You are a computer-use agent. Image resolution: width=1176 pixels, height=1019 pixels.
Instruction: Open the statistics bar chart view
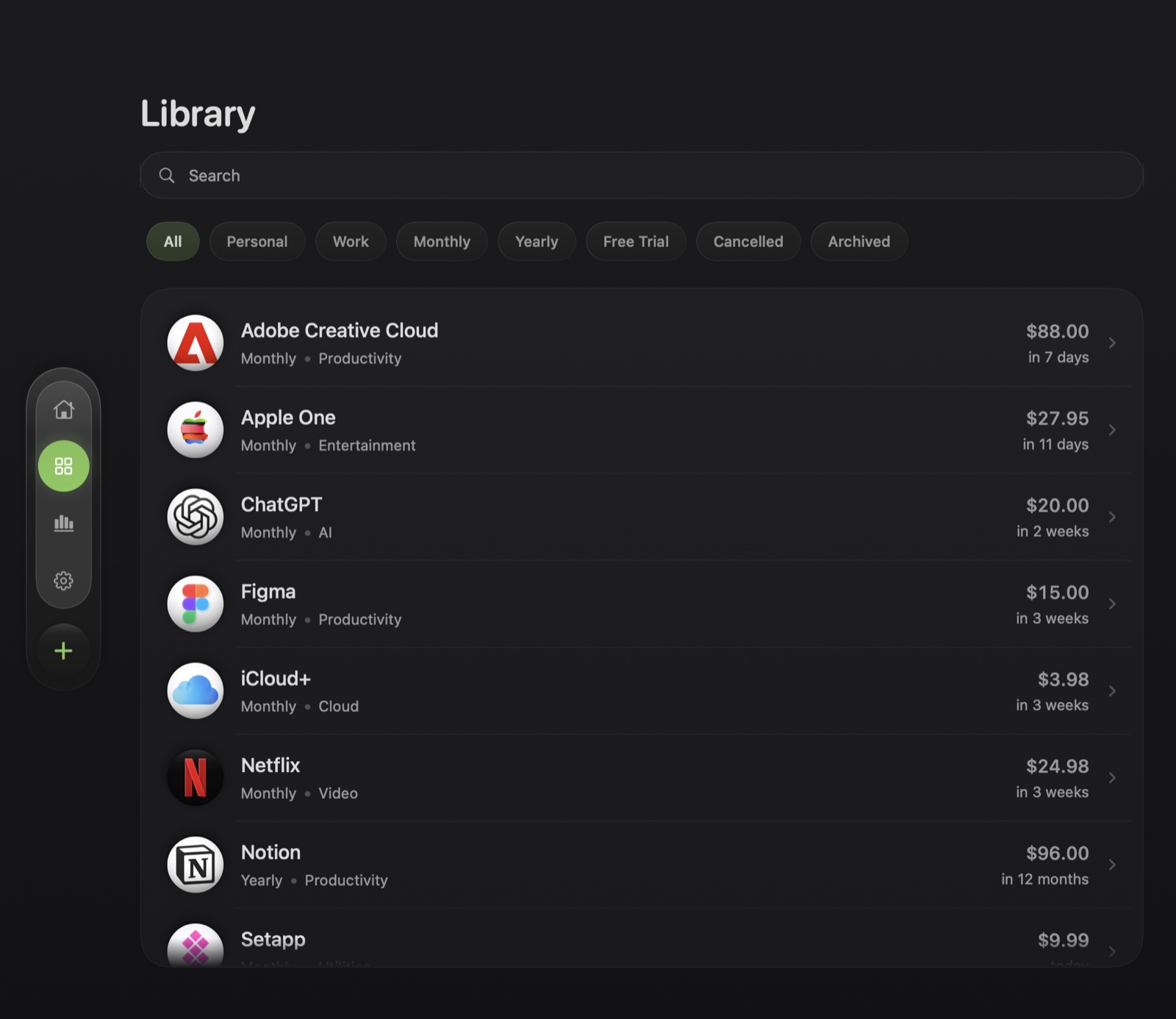[x=64, y=523]
